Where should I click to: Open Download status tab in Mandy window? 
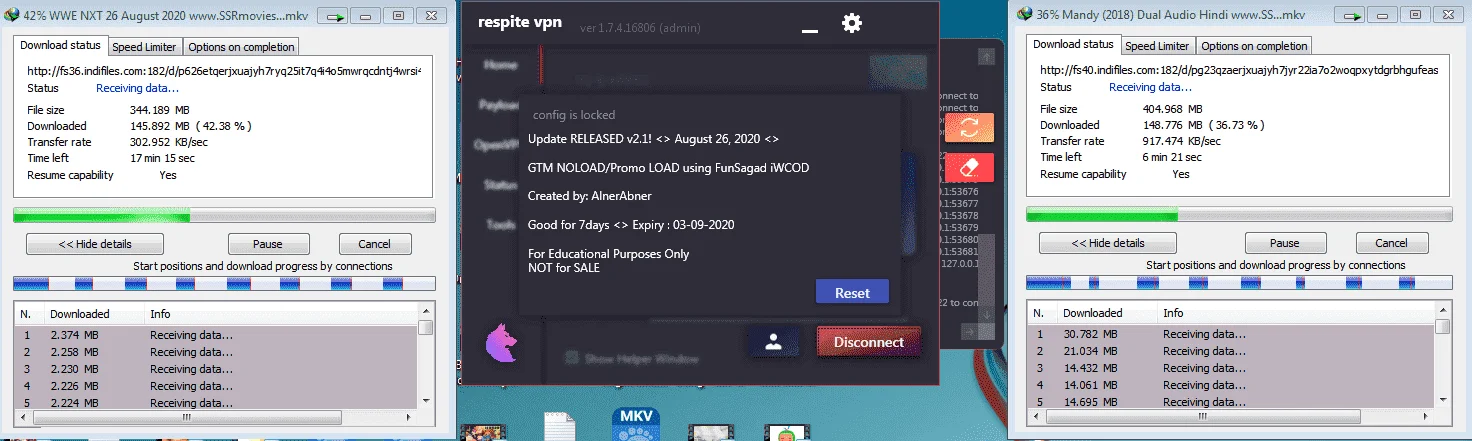pyautogui.click(x=1073, y=44)
